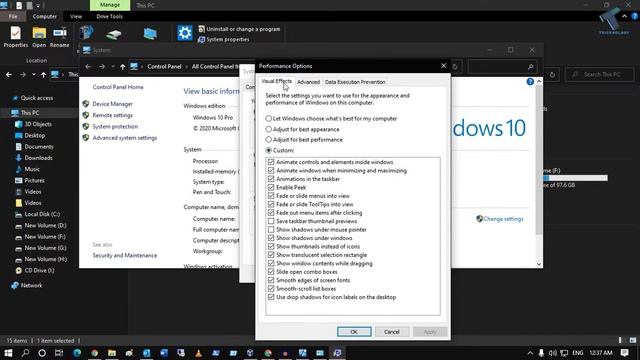Open Microsoft Edge from taskbar
Viewport: 640px width, 360px height.
(77, 353)
